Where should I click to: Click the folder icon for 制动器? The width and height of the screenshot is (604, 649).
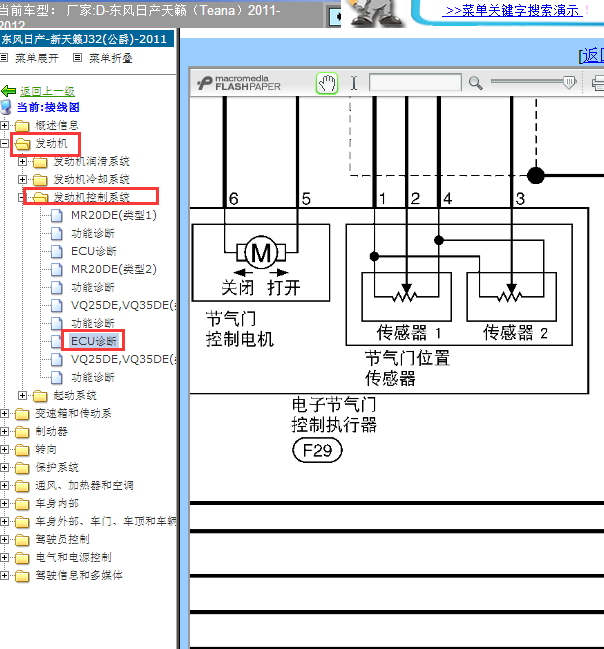coord(22,432)
